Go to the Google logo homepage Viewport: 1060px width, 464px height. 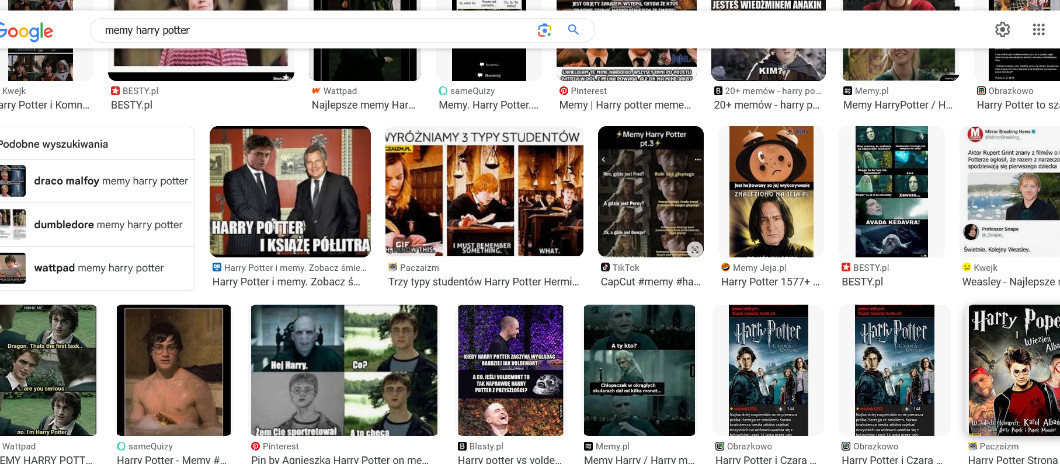coord(26,31)
